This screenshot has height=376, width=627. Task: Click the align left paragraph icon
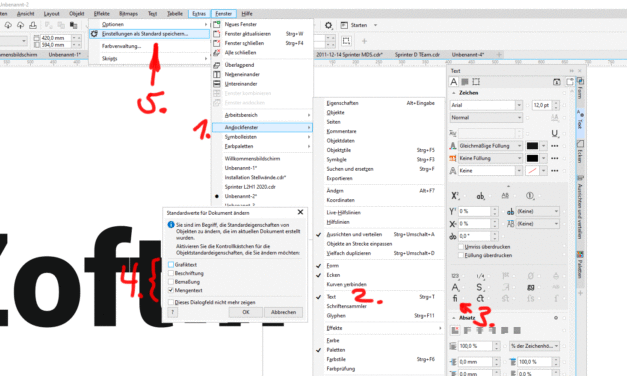(x=467, y=330)
